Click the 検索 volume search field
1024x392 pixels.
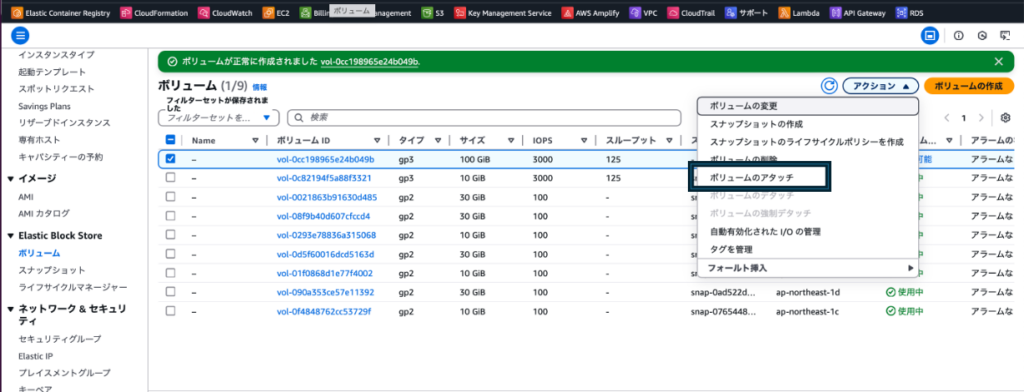[x=485, y=118]
